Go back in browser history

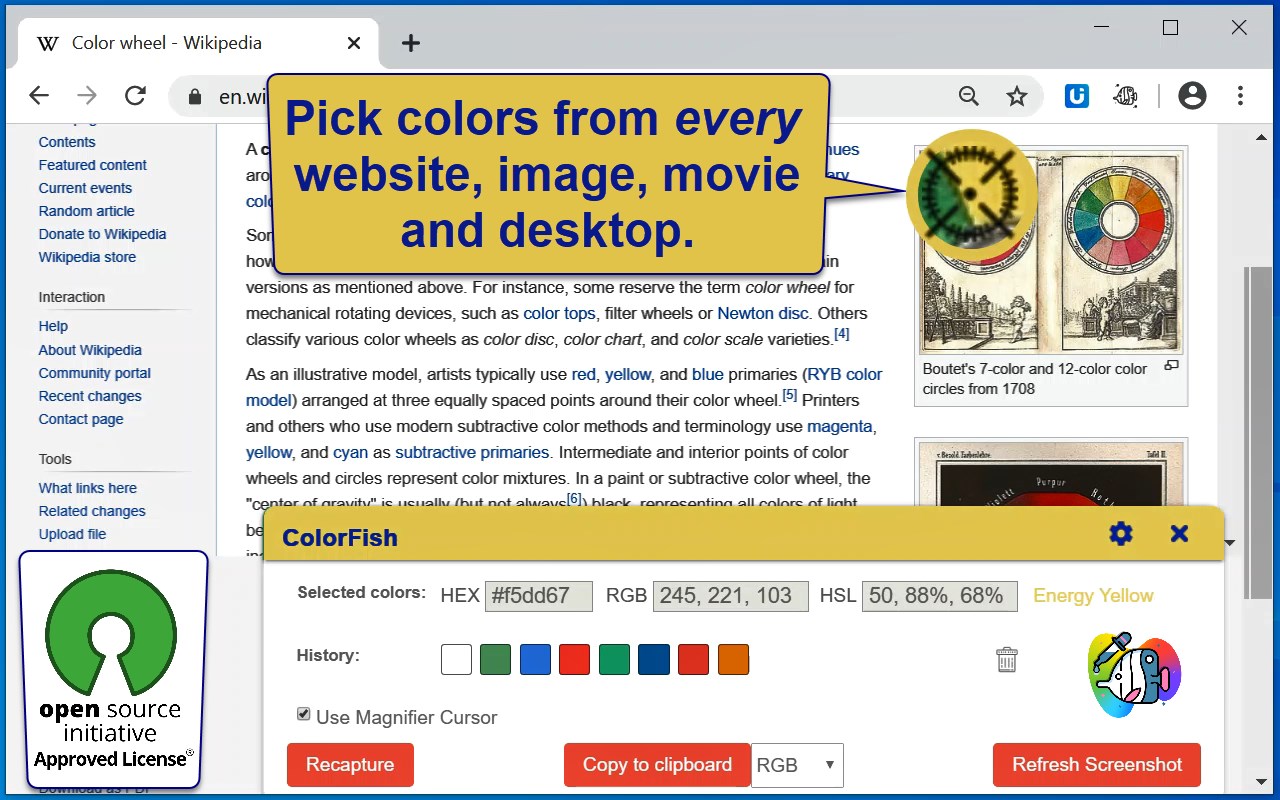[x=39, y=96]
